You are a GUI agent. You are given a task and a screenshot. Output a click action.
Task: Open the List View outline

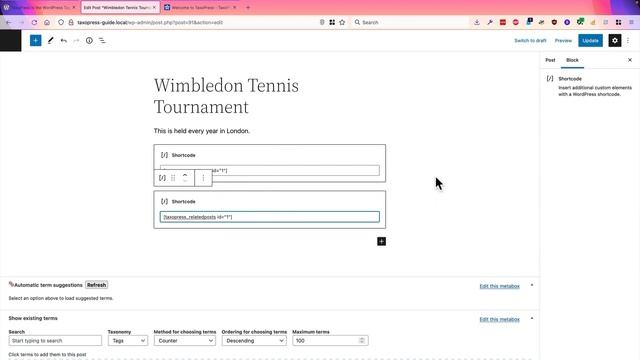click(102, 40)
